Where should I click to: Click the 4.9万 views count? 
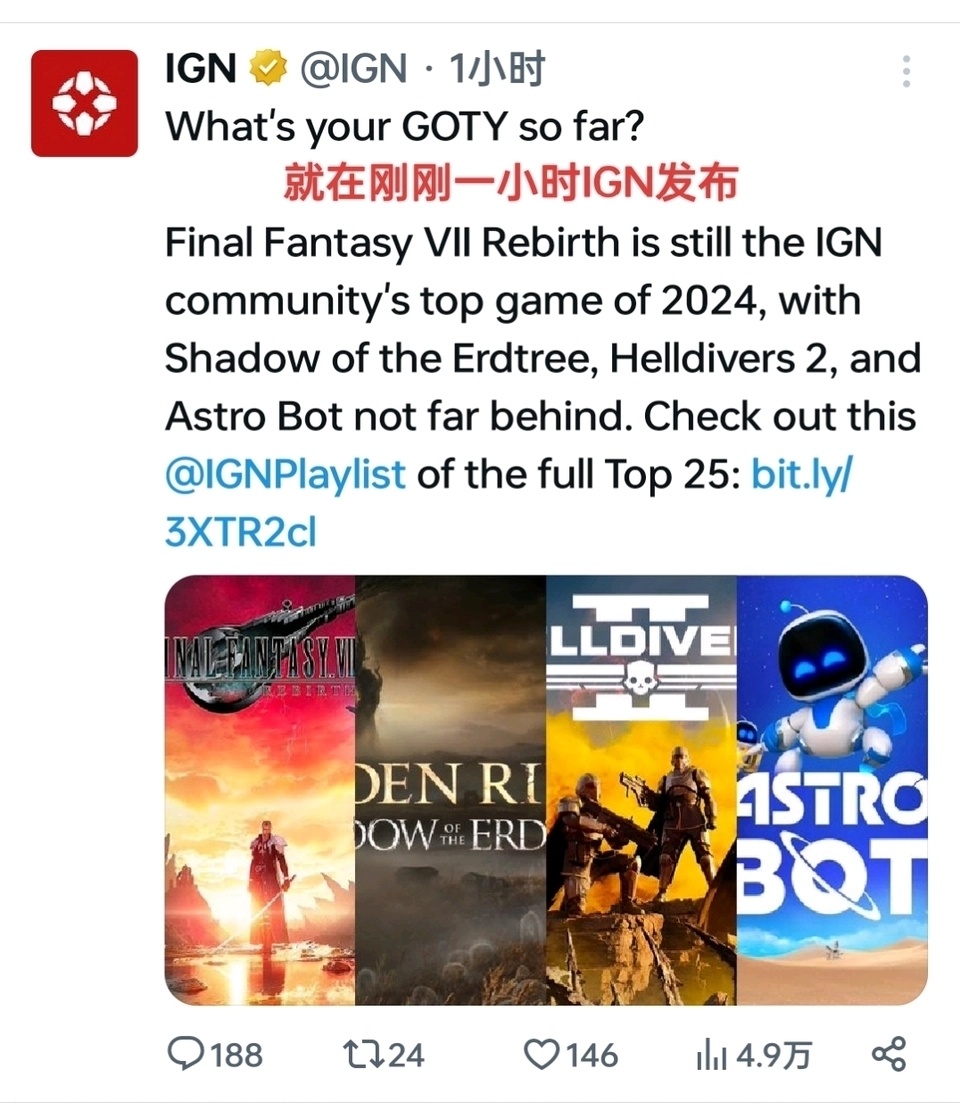tap(773, 1055)
